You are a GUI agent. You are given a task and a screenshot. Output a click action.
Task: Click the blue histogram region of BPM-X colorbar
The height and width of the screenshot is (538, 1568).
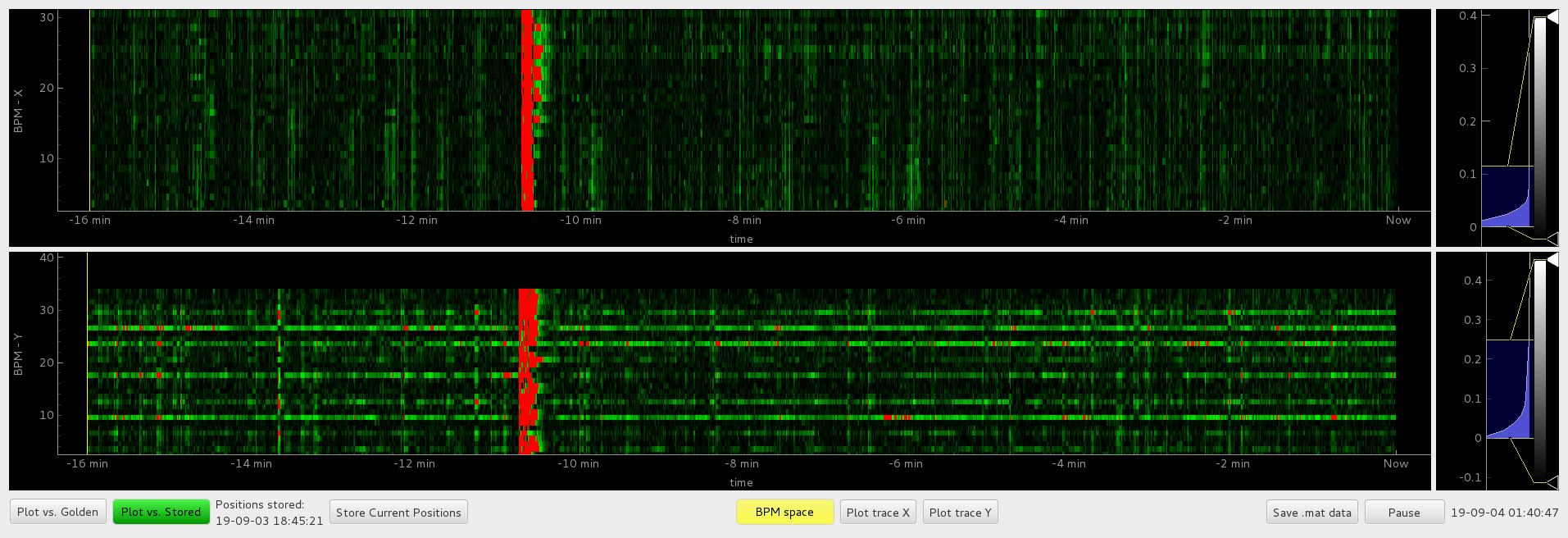point(1507,197)
